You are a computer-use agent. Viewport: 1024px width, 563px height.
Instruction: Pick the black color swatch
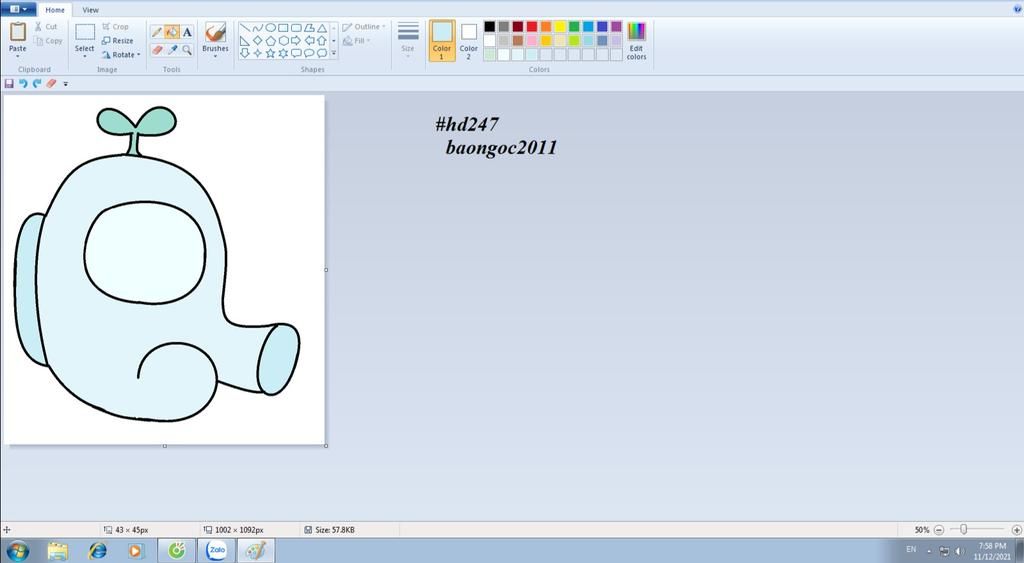pyautogui.click(x=489, y=27)
